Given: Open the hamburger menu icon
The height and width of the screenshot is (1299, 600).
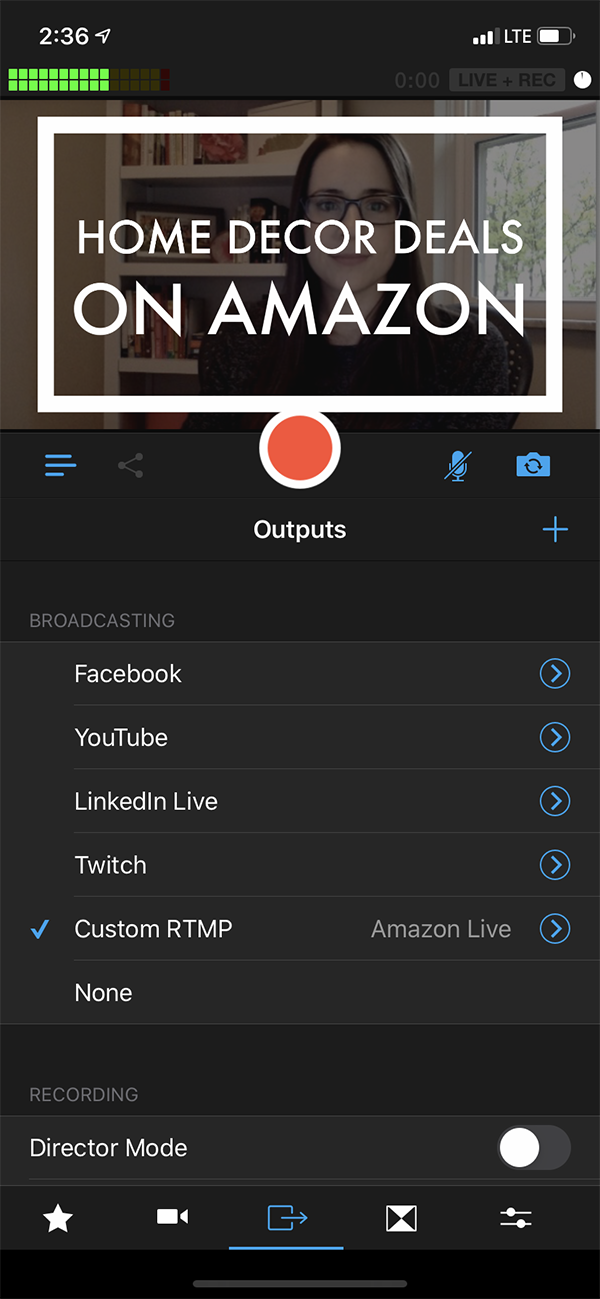Looking at the screenshot, I should (60, 465).
